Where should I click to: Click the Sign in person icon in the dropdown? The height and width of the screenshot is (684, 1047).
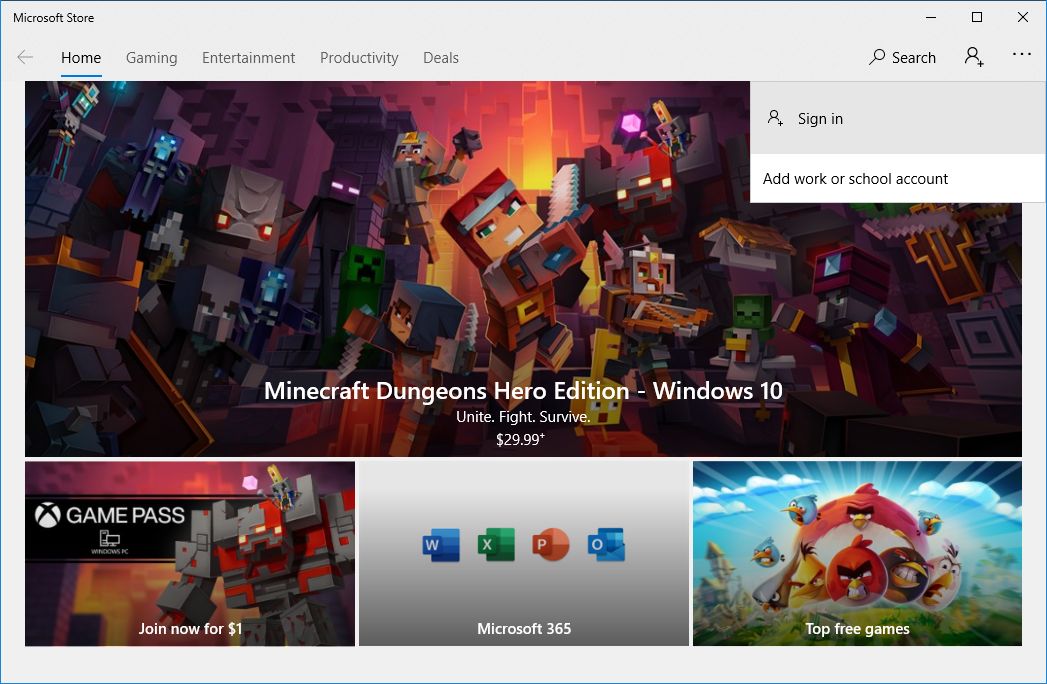pyautogui.click(x=774, y=117)
